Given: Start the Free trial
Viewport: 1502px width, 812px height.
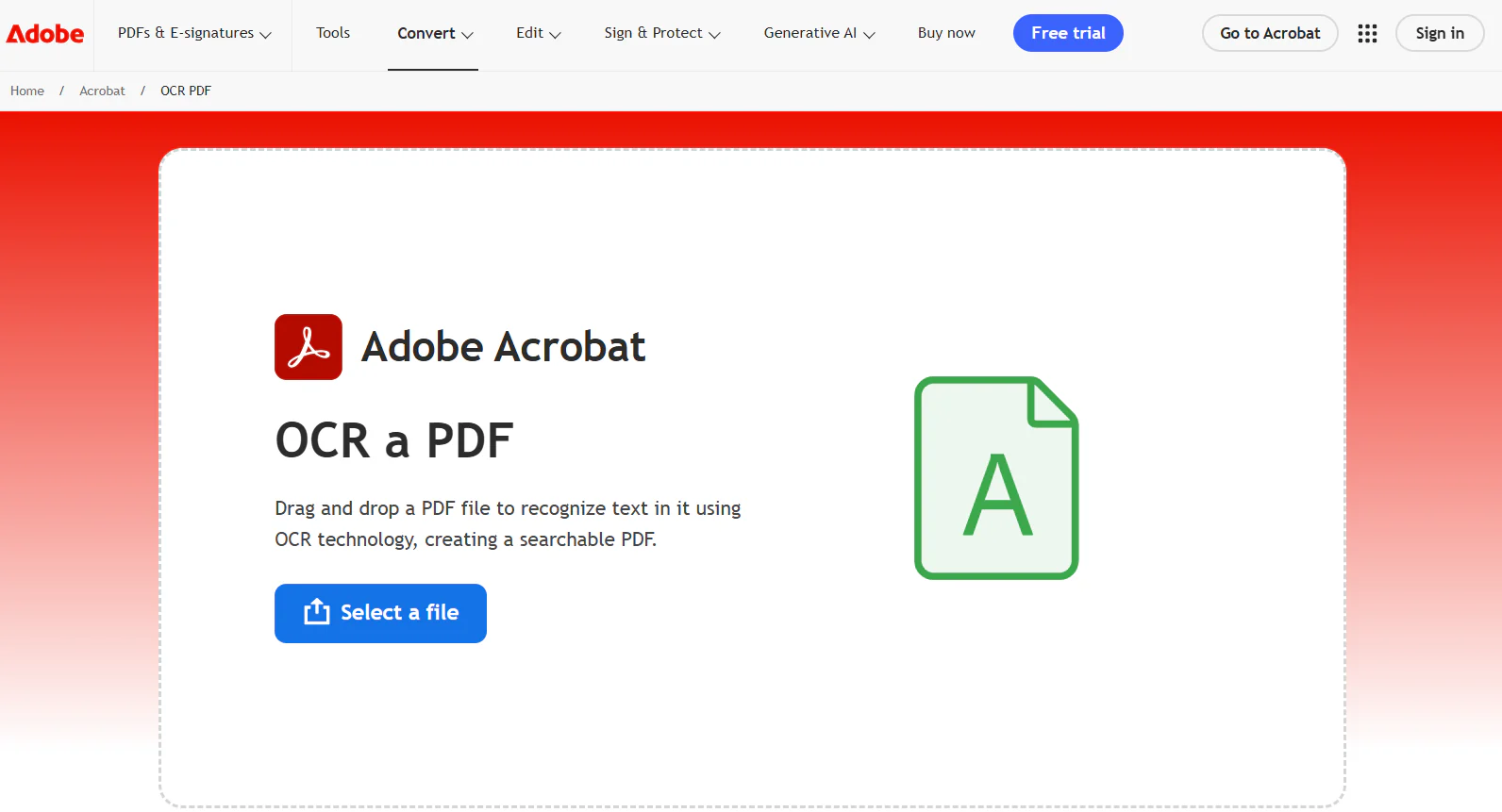Looking at the screenshot, I should [1068, 33].
